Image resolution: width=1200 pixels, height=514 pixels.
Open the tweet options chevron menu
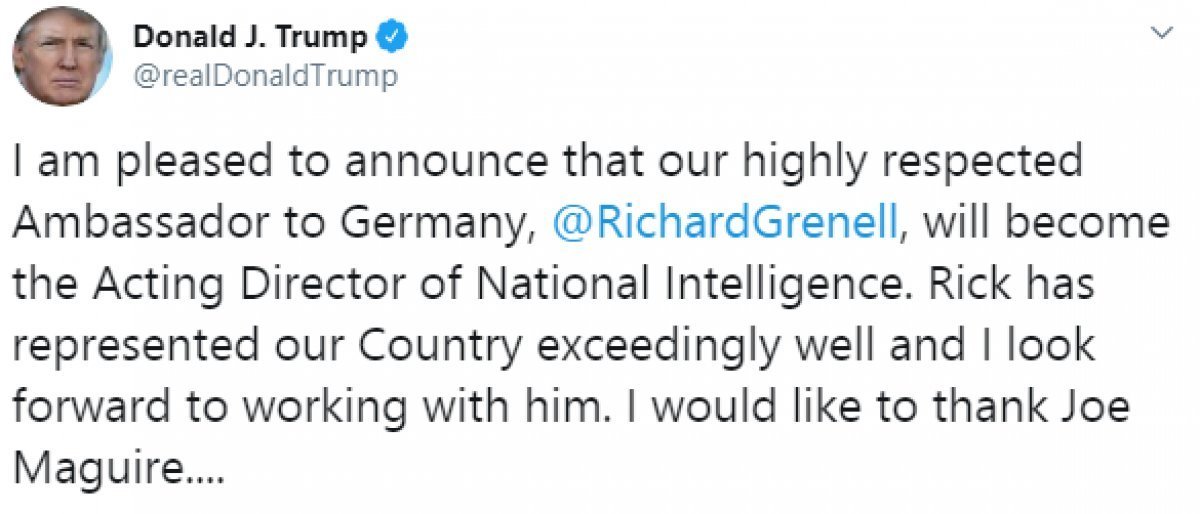coord(1162,33)
